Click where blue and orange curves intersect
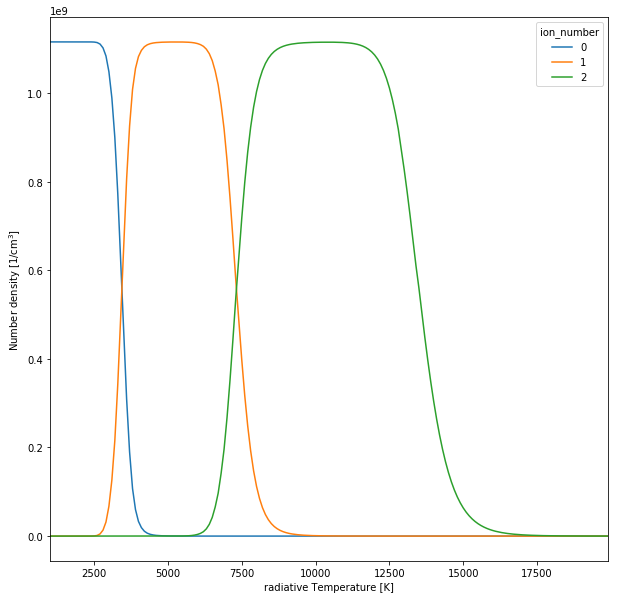Viewport: 618px width, 599px height. click(x=122, y=289)
